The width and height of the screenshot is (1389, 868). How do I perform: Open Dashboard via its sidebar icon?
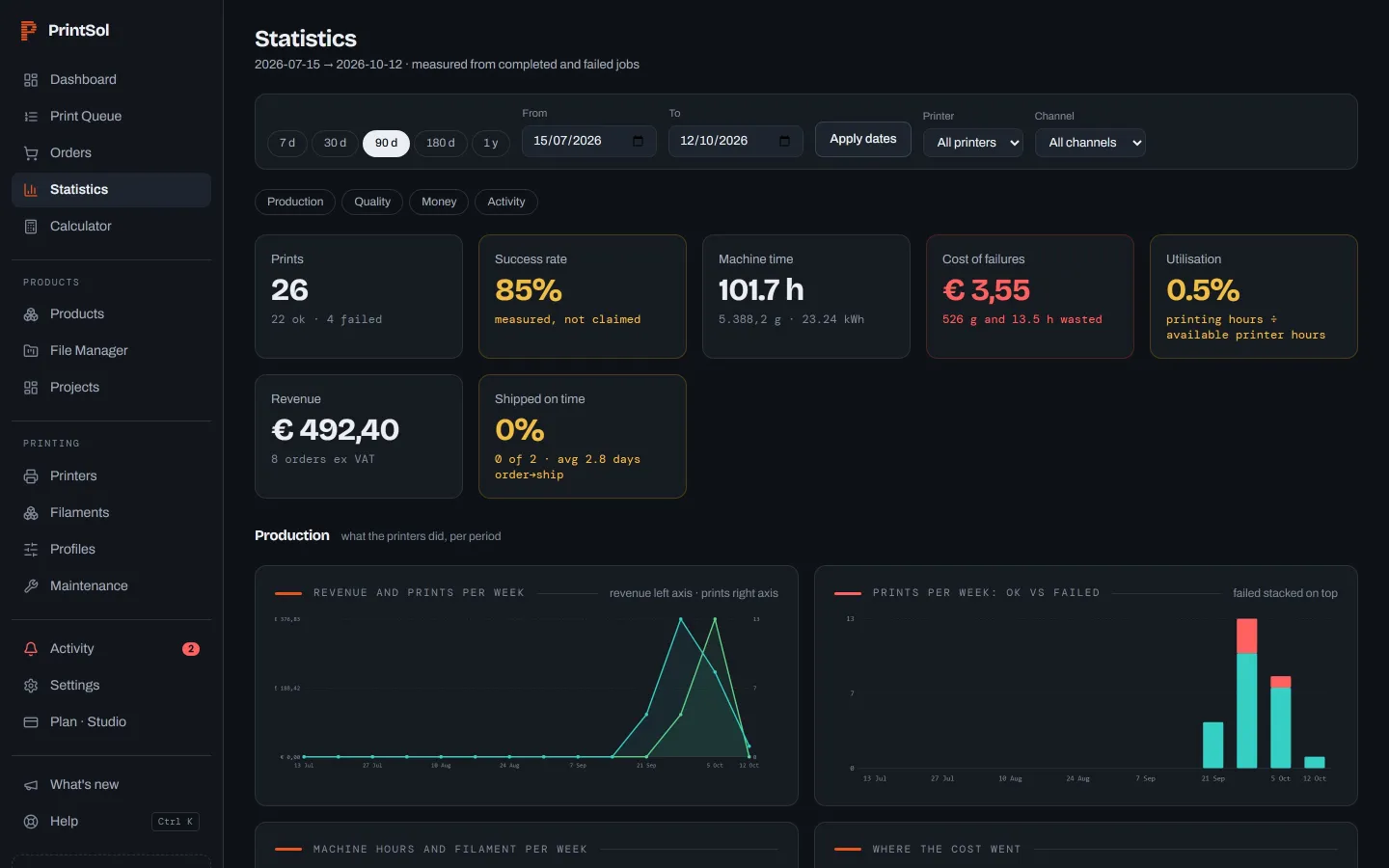point(31,80)
